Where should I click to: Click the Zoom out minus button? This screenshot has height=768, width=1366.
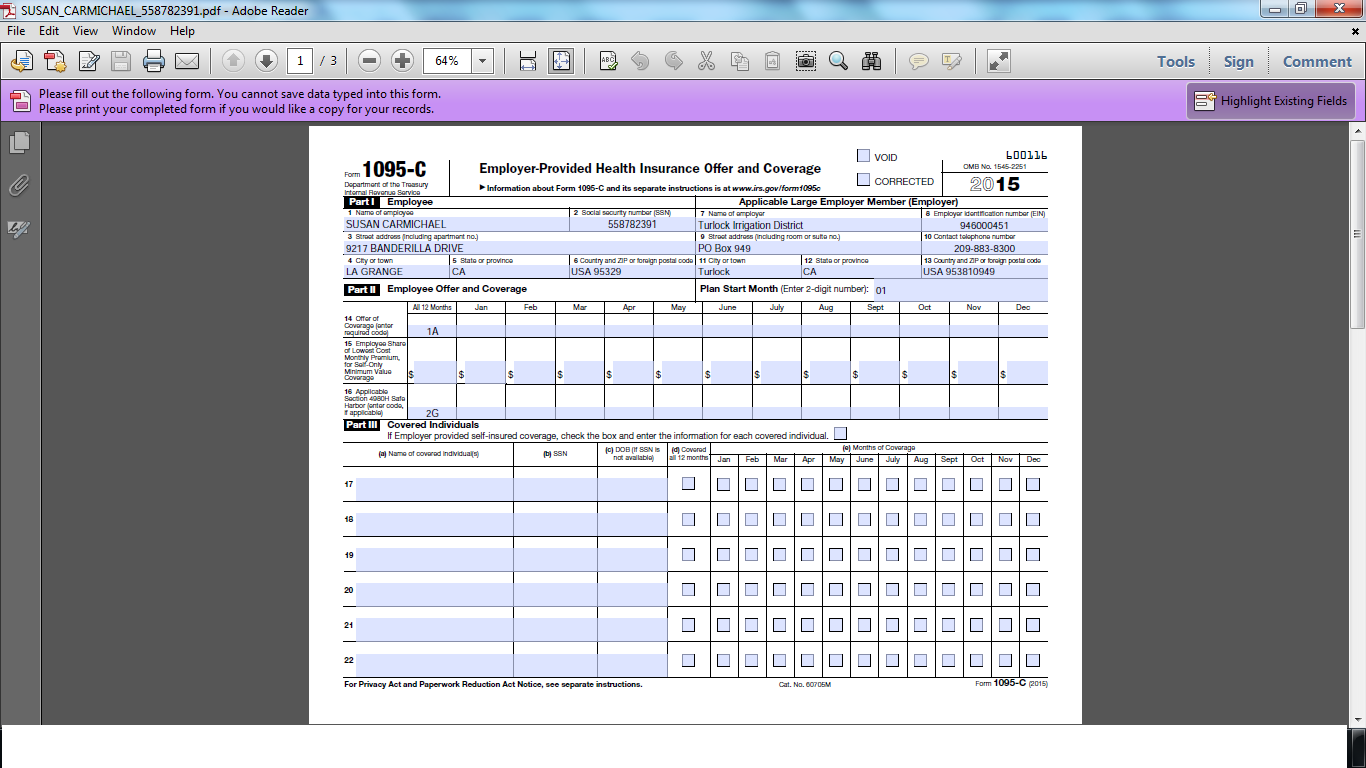coord(369,61)
